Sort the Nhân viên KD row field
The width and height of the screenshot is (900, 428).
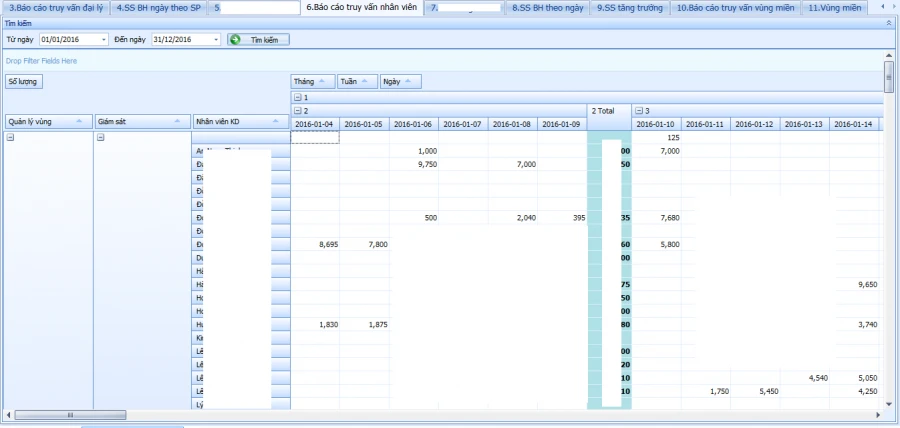(x=241, y=122)
